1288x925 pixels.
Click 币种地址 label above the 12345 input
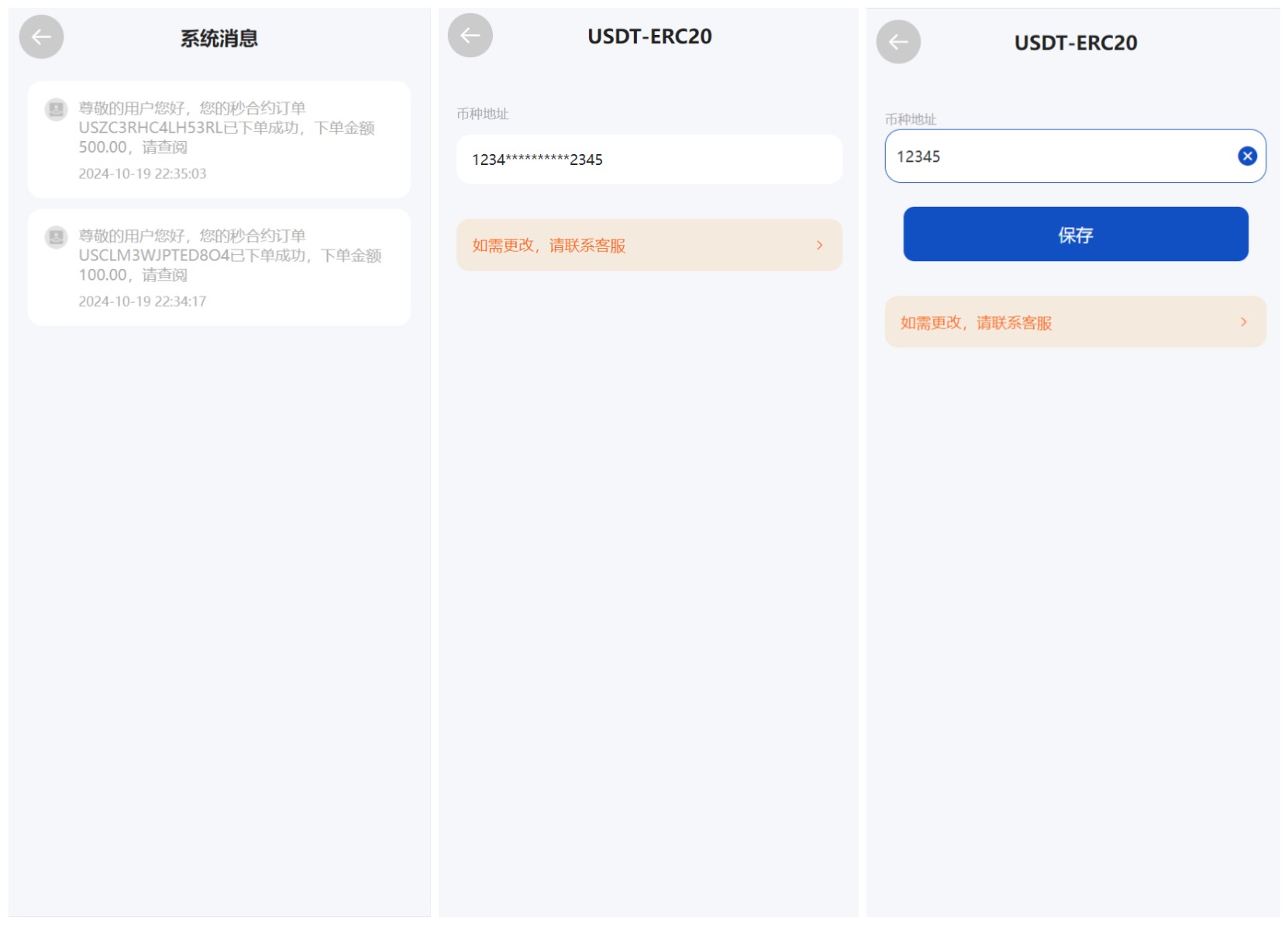(x=911, y=119)
